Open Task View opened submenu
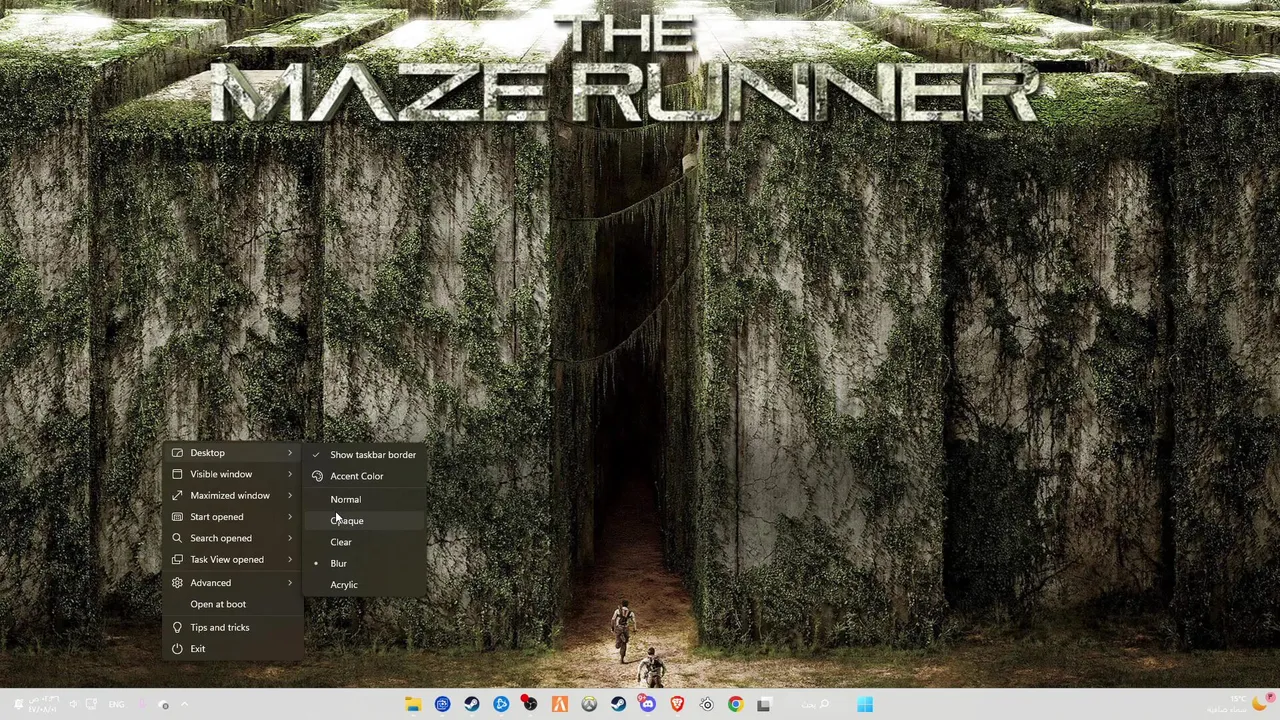Viewport: 1280px width, 720px height. [x=234, y=559]
